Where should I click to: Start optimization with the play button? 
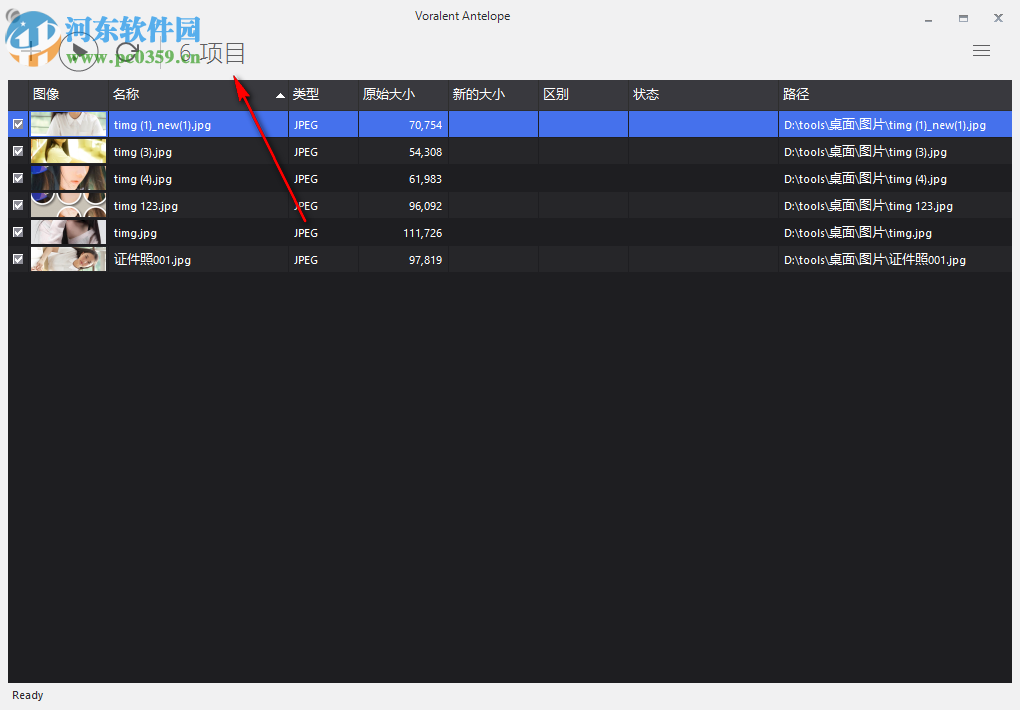[x=79, y=52]
